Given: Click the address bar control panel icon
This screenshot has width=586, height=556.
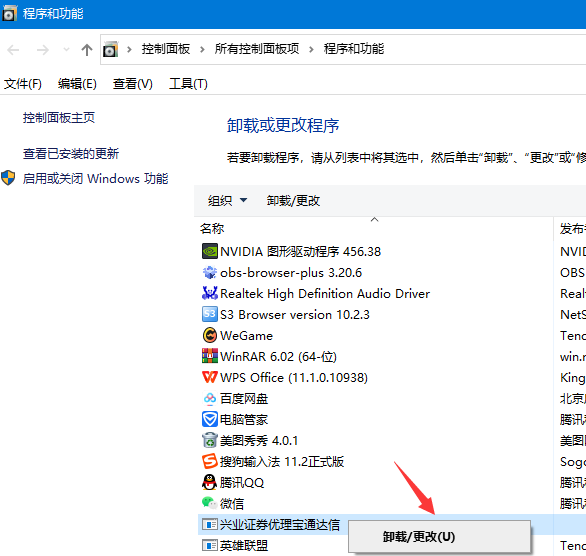Looking at the screenshot, I should [110, 49].
